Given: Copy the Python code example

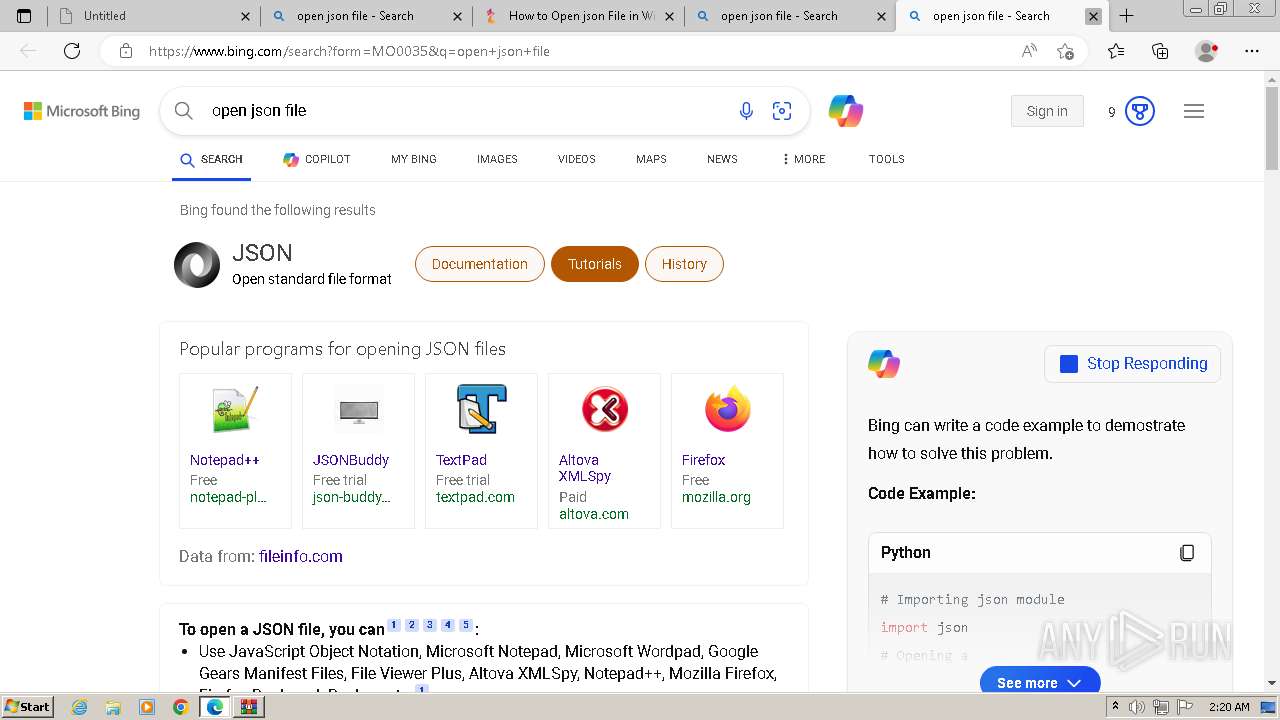Looking at the screenshot, I should (1187, 553).
